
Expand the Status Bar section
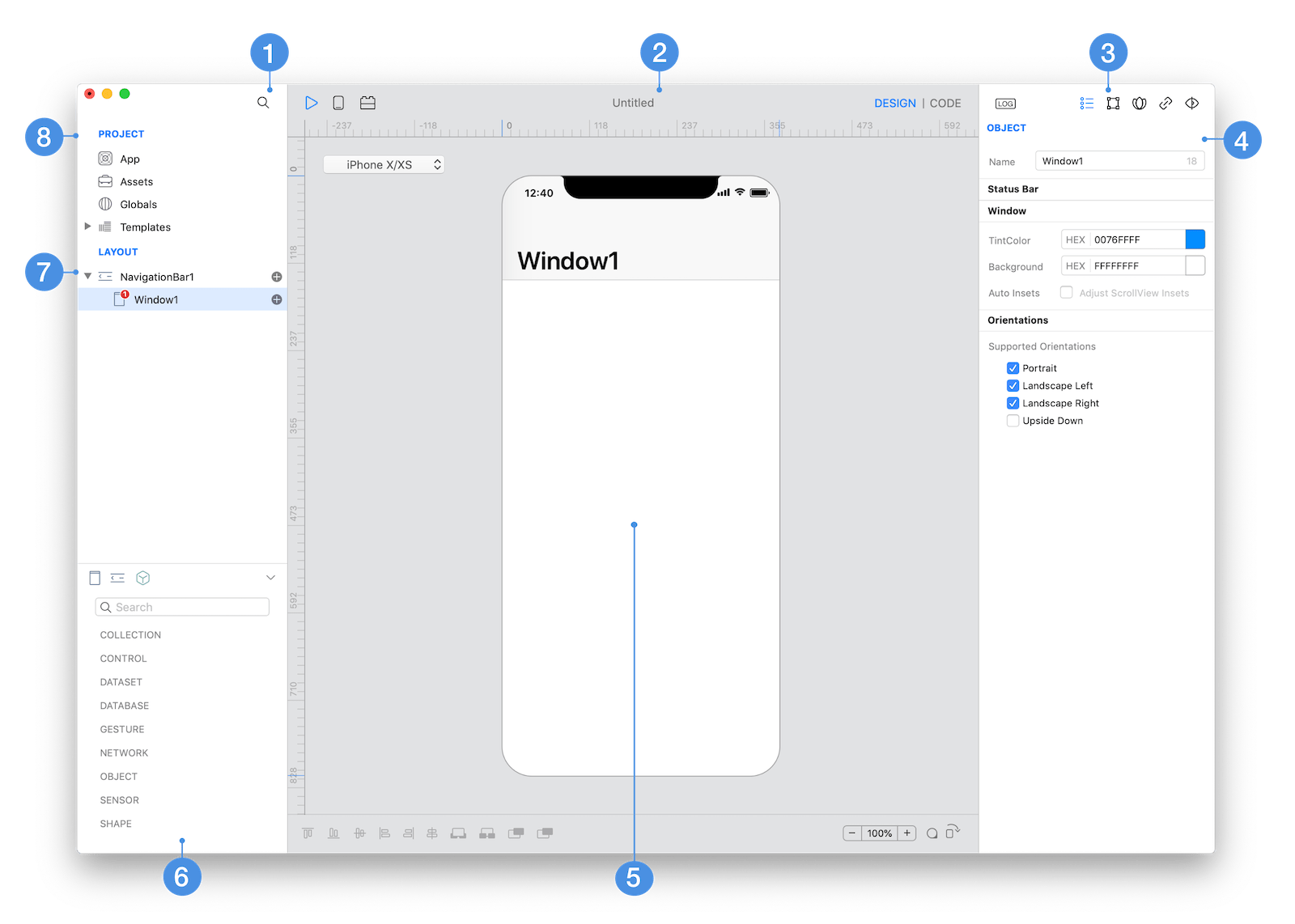[1097, 189]
